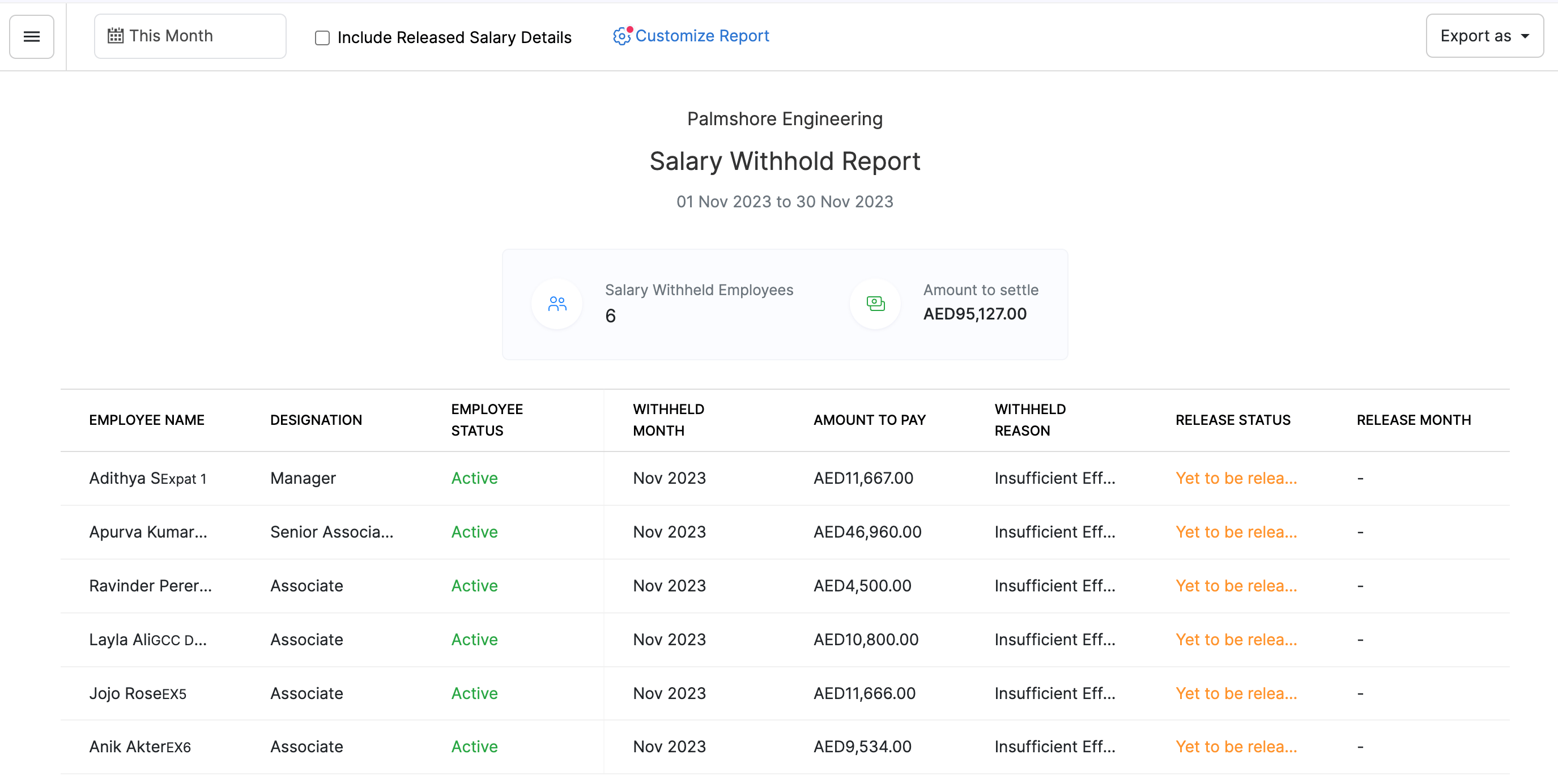The height and width of the screenshot is (784, 1558).
Task: Click the Release Status column header
Action: pos(1232,420)
